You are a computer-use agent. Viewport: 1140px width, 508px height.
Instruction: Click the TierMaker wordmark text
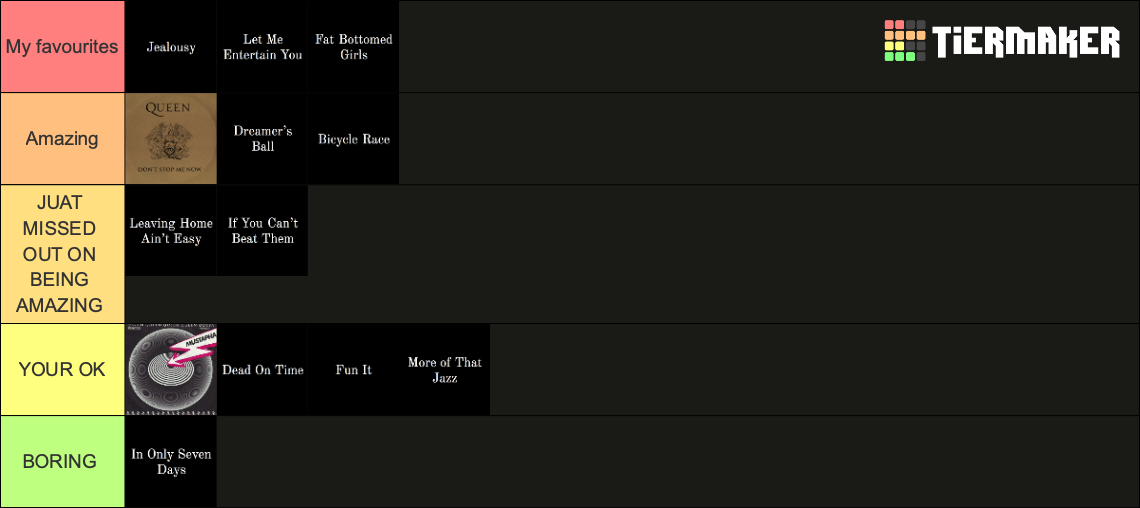pos(1027,42)
